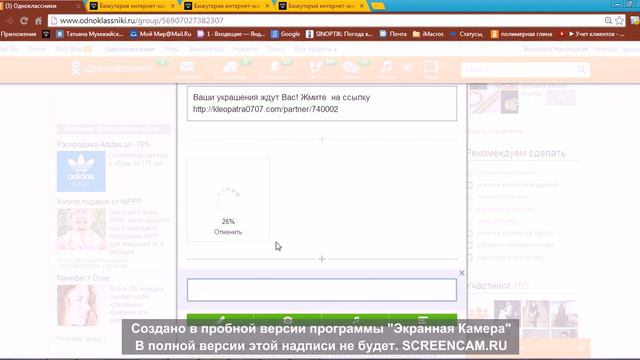Open the Приложения apps bookmark

[x=19, y=34]
